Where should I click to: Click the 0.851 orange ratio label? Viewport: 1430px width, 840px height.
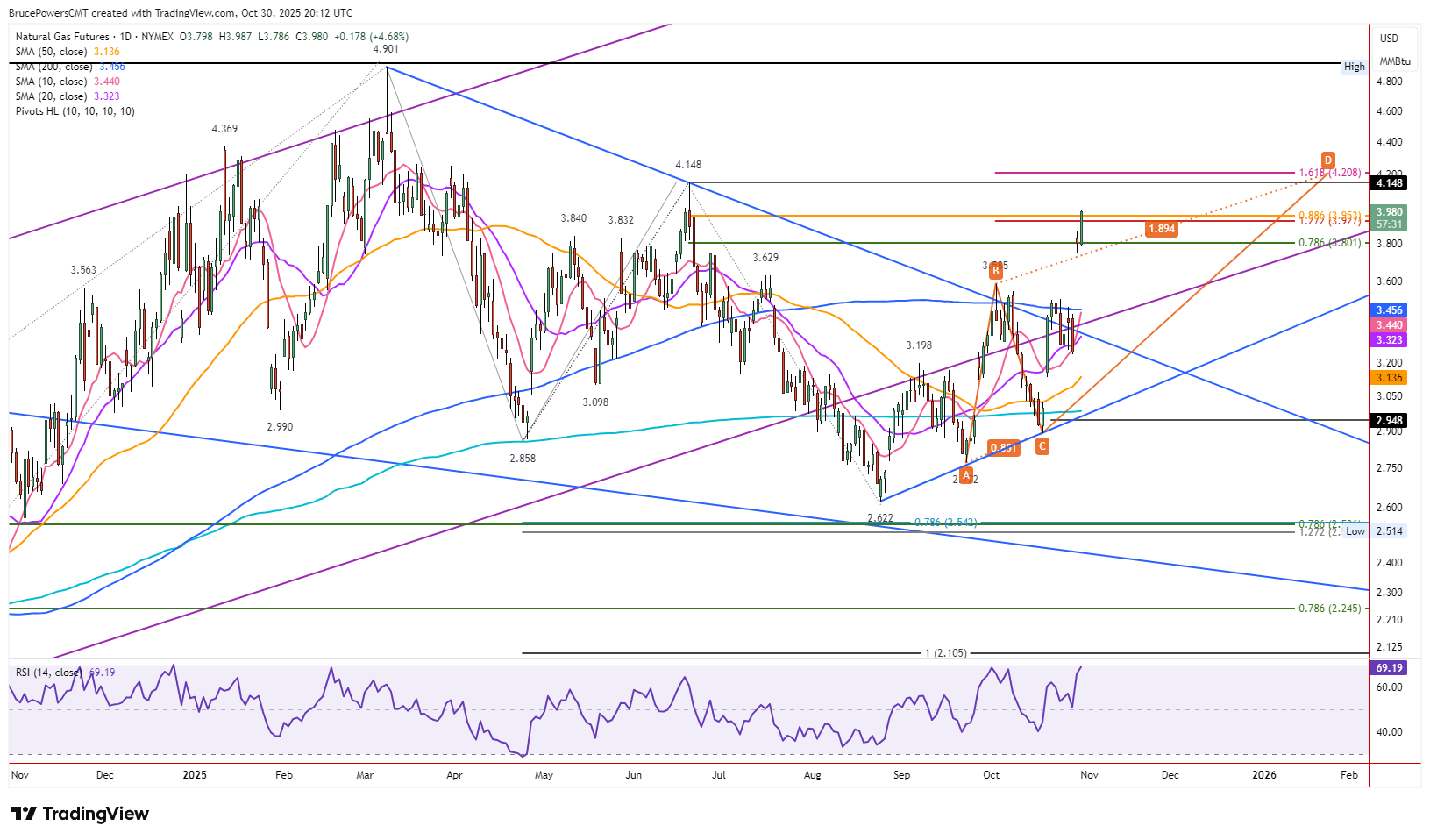(1003, 448)
